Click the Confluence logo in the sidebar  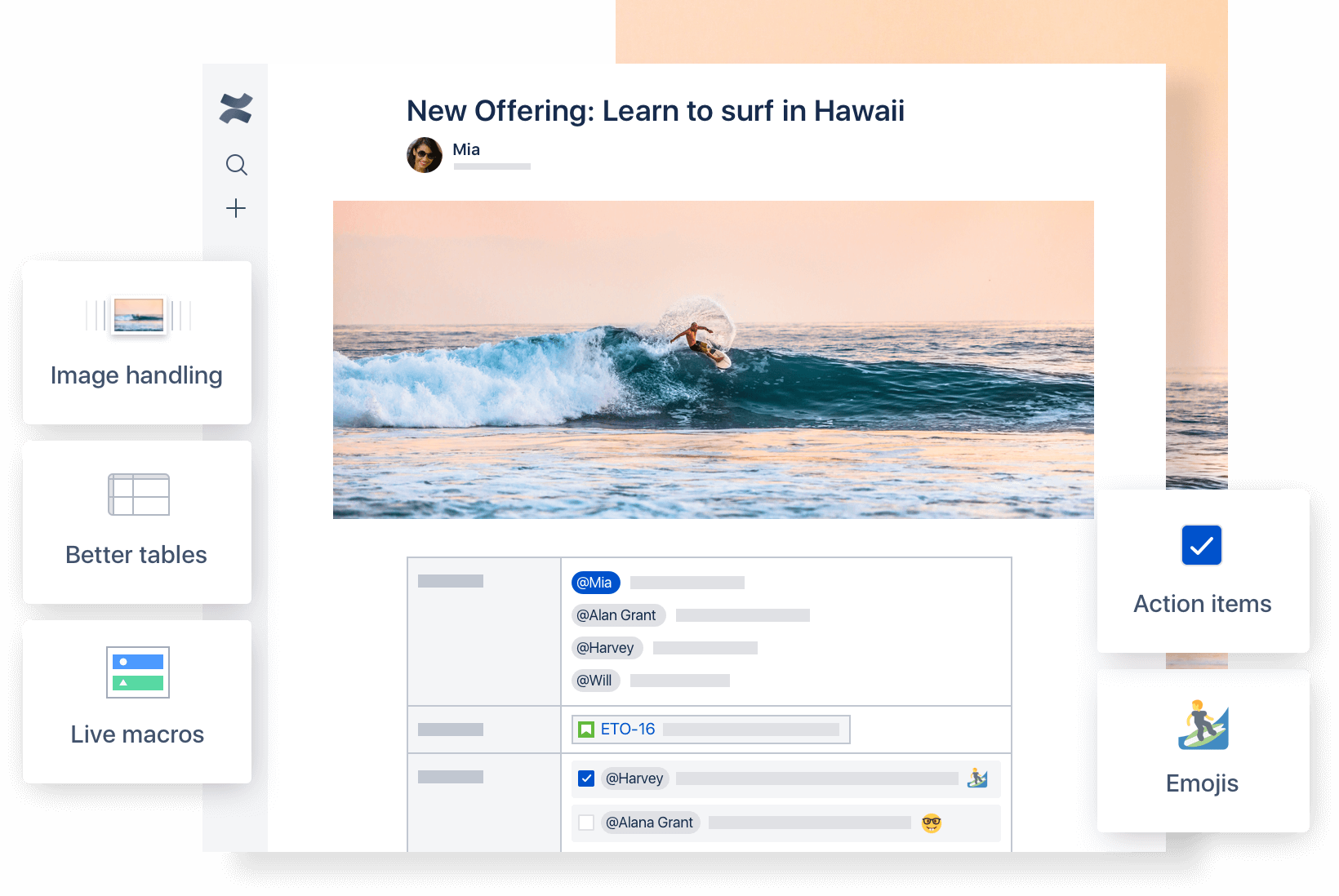[x=236, y=107]
